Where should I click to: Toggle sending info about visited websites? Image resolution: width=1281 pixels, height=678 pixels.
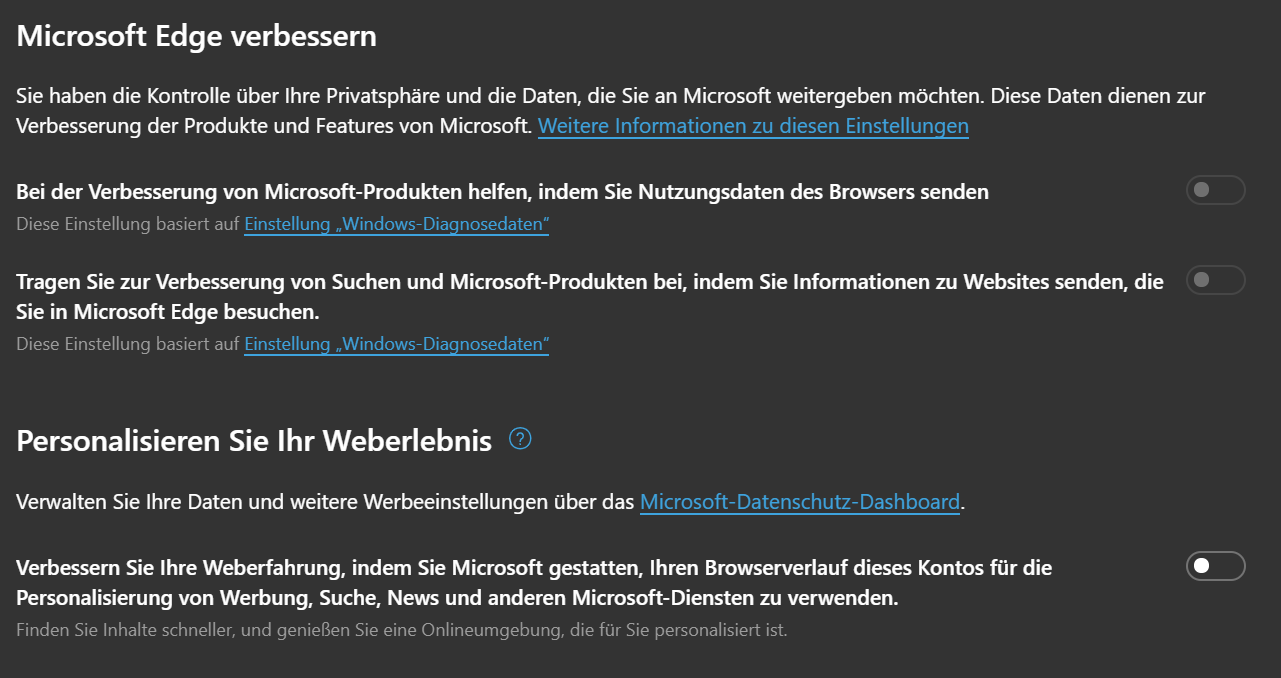coord(1215,280)
